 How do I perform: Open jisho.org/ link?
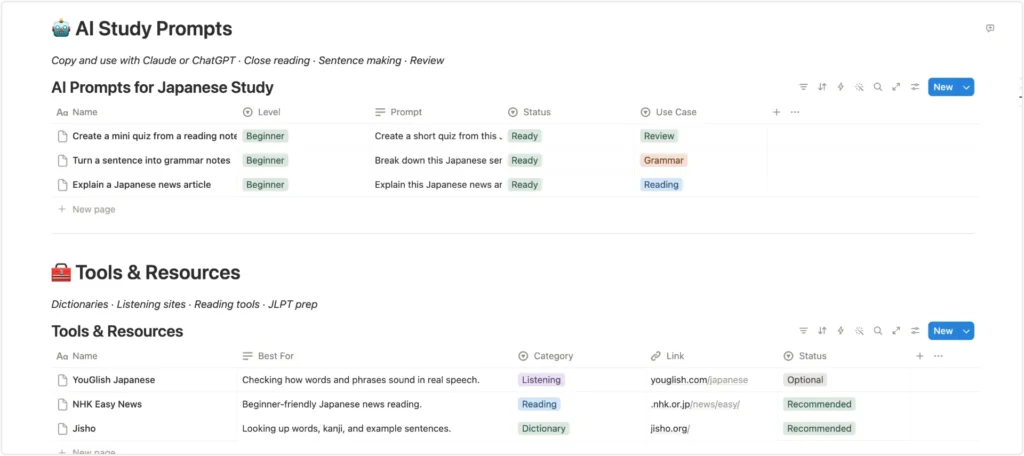pyautogui.click(x=670, y=429)
